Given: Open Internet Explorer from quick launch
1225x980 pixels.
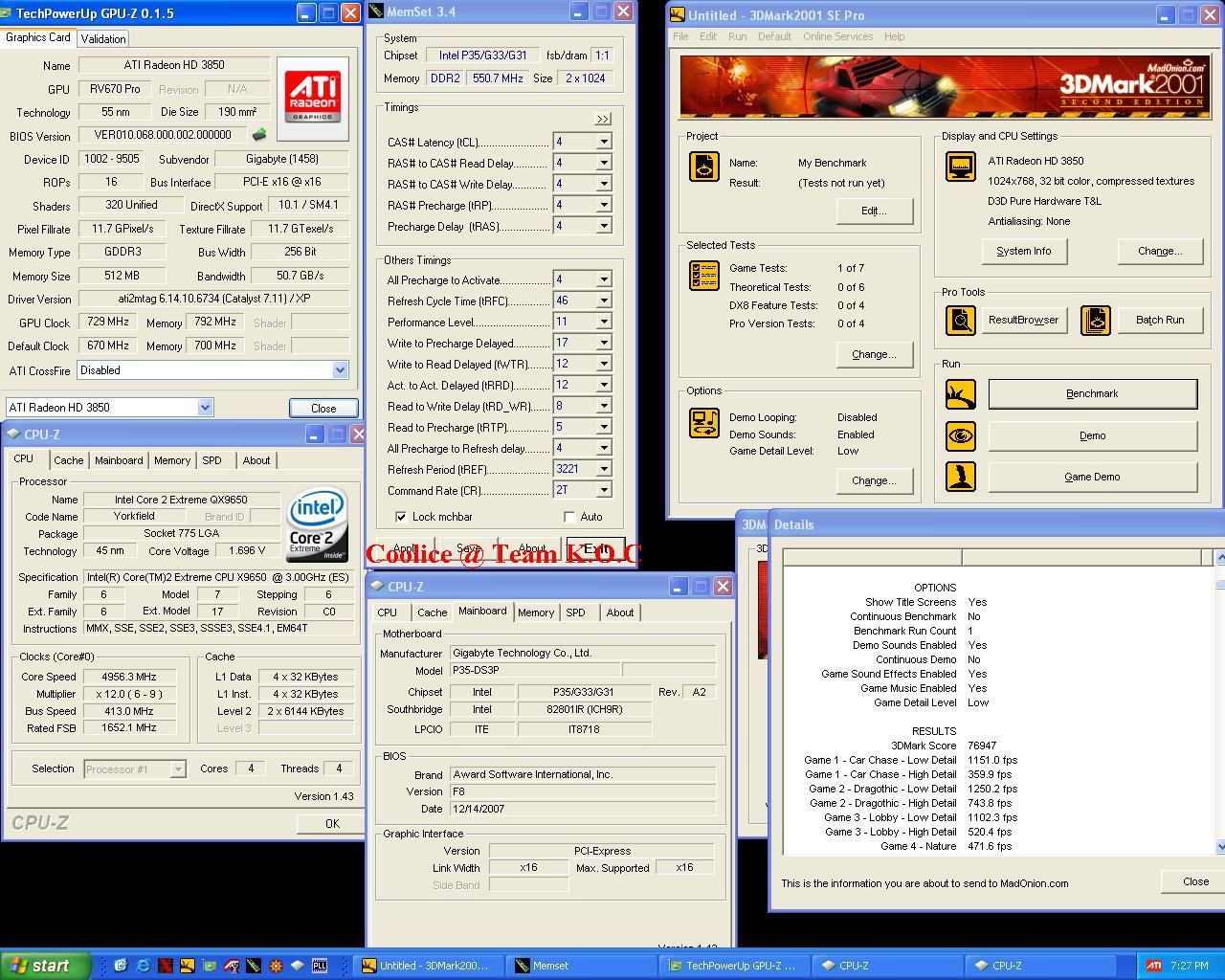Looking at the screenshot, I should pos(143,966).
